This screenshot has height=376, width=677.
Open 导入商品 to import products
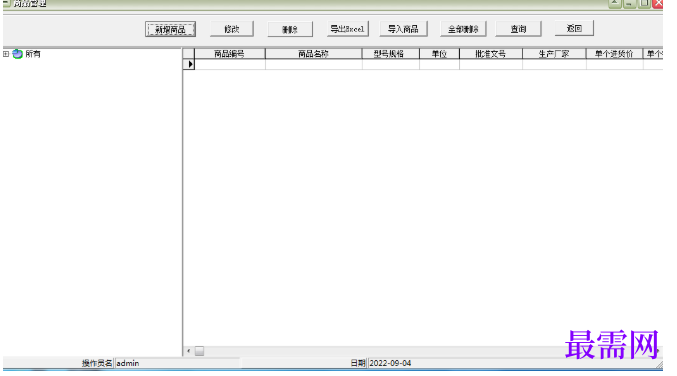point(403,29)
